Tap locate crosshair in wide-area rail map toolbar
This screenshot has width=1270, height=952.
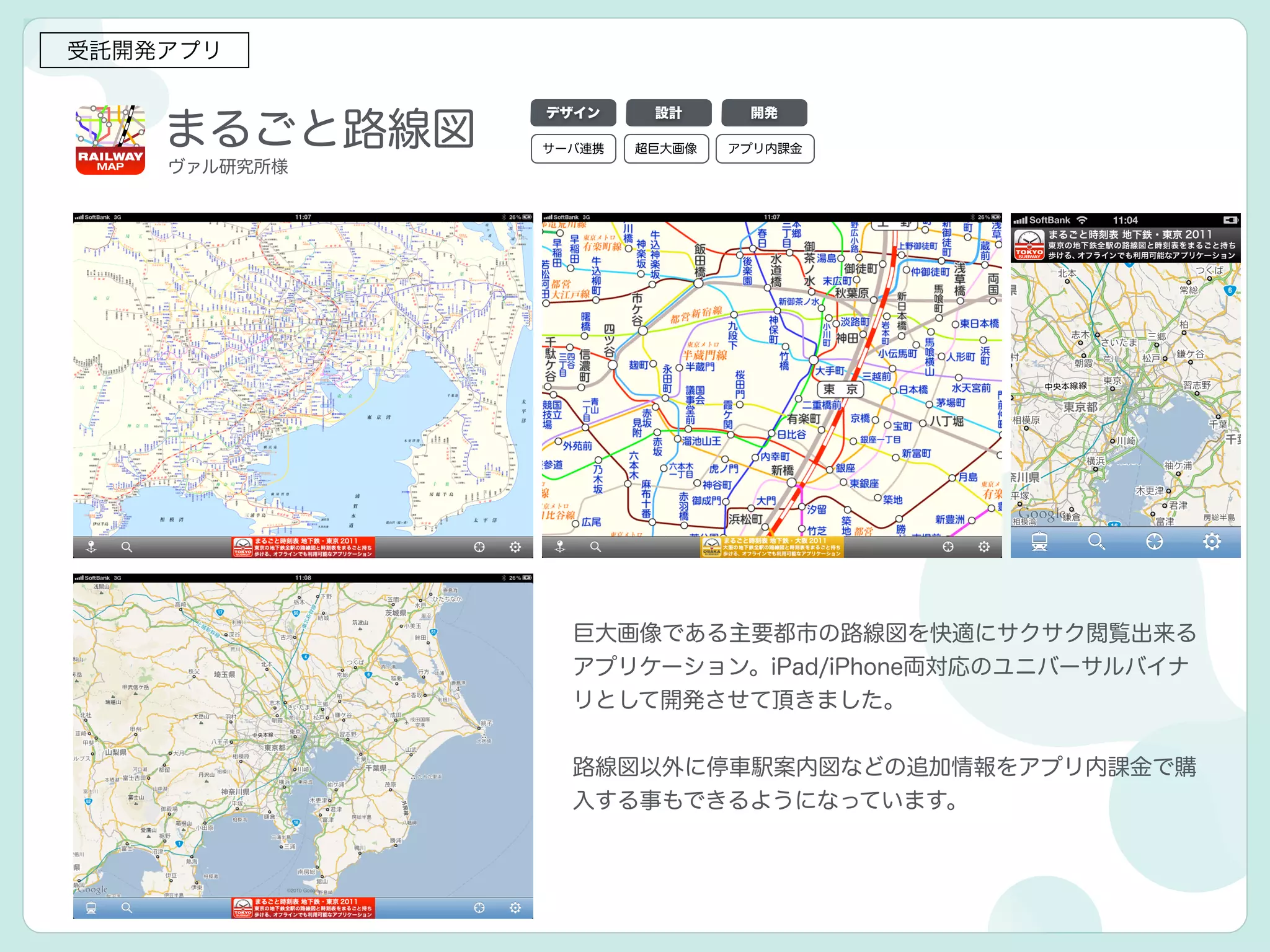pyautogui.click(x=479, y=547)
